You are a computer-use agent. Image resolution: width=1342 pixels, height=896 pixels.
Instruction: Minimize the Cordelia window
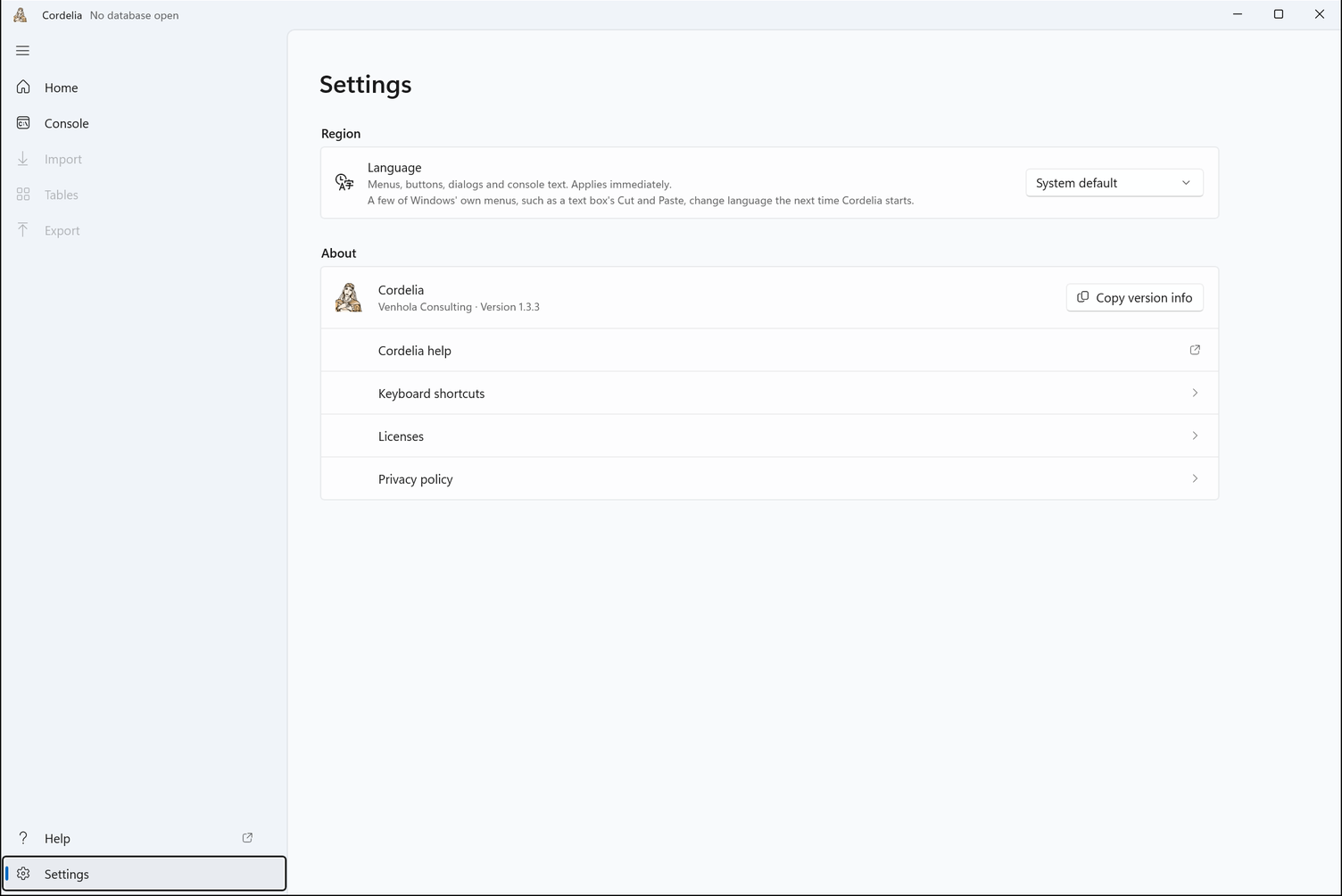click(x=1238, y=14)
